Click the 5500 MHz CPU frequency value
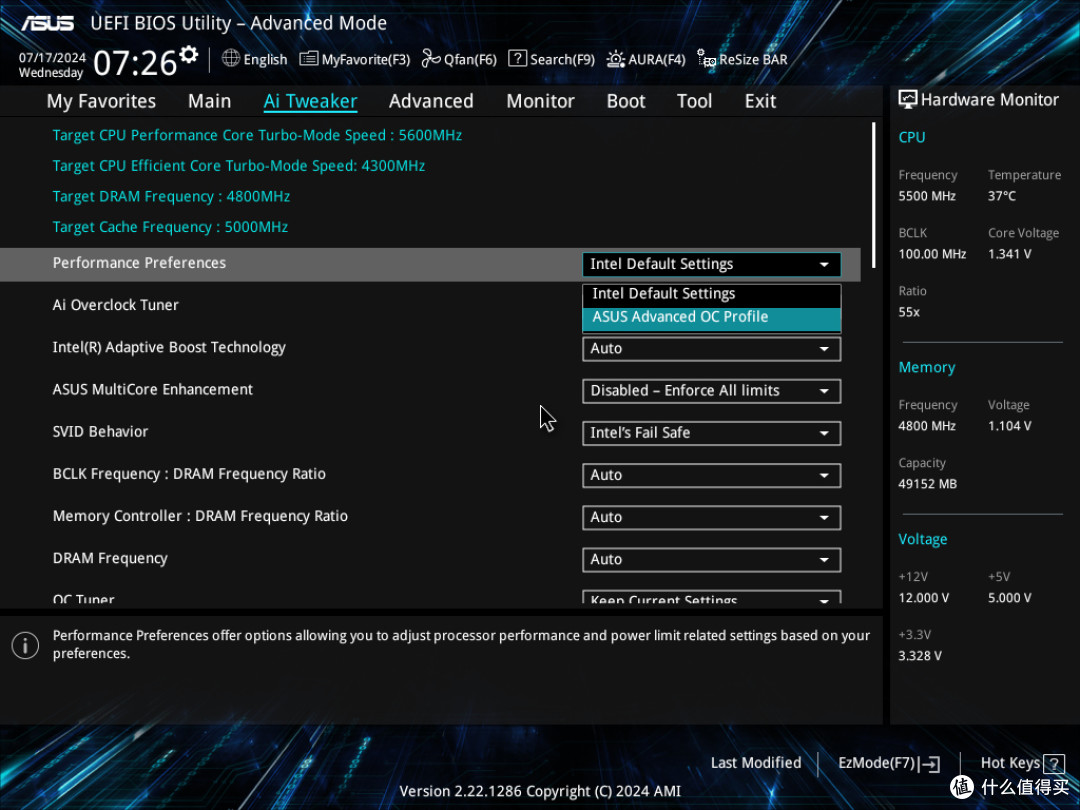This screenshot has width=1080, height=810. pyautogui.click(x=926, y=196)
